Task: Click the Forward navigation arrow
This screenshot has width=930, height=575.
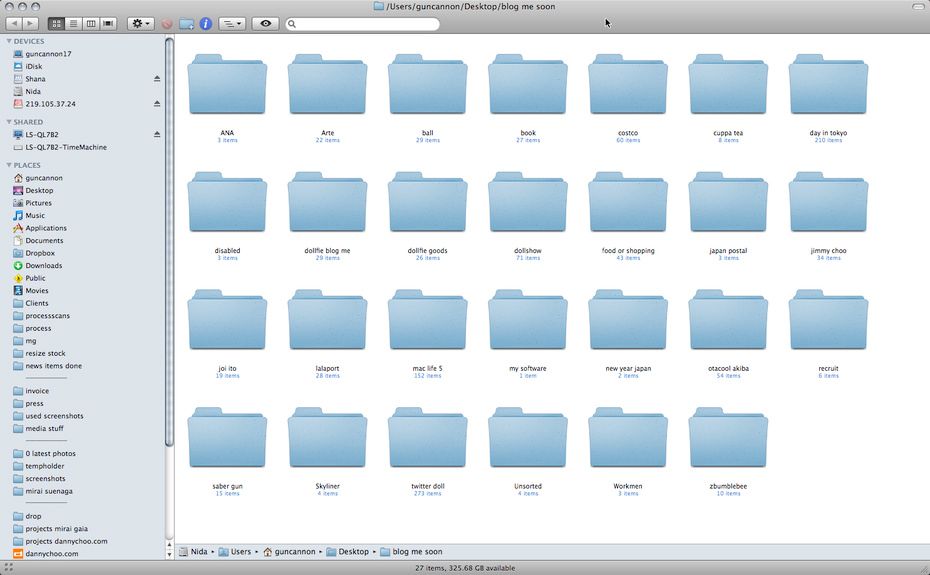Action: [31, 23]
